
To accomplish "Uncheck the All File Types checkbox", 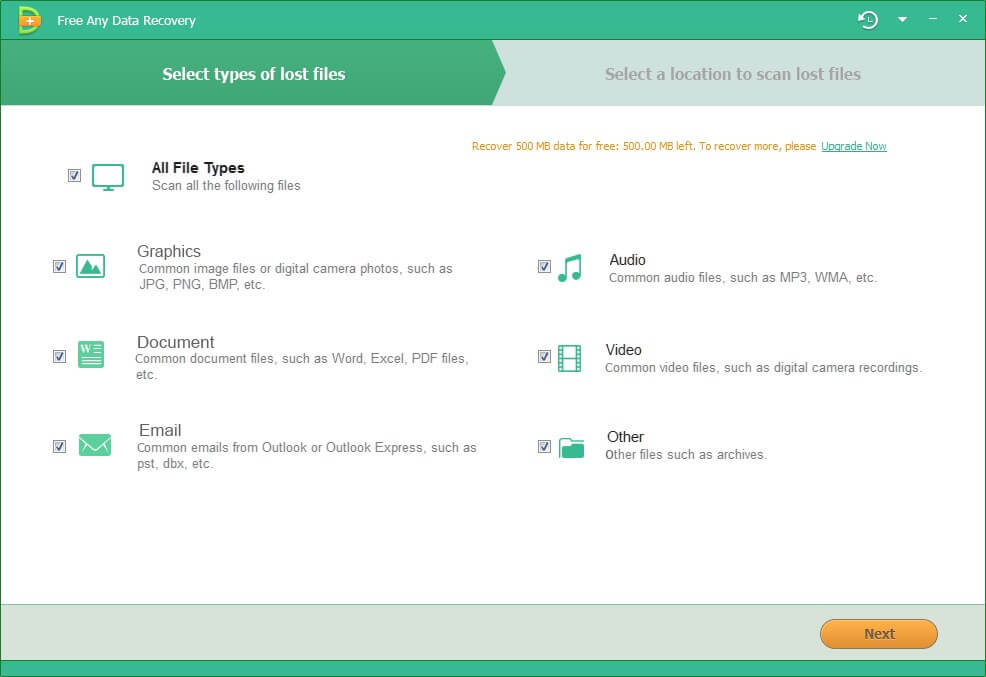I will (74, 175).
